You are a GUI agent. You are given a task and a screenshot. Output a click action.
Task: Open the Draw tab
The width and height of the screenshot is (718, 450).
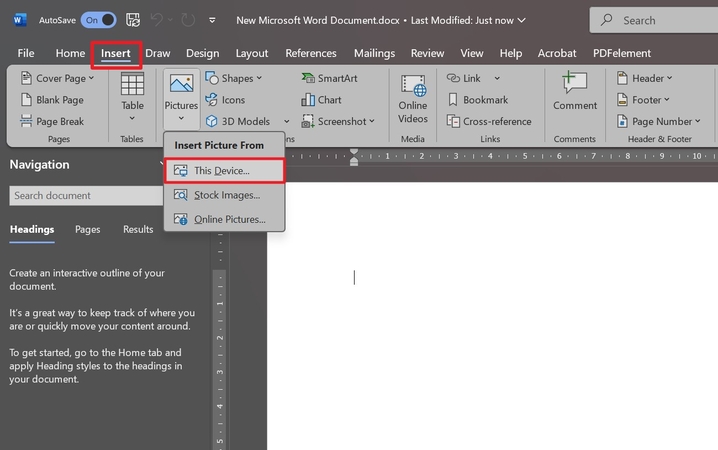158,53
